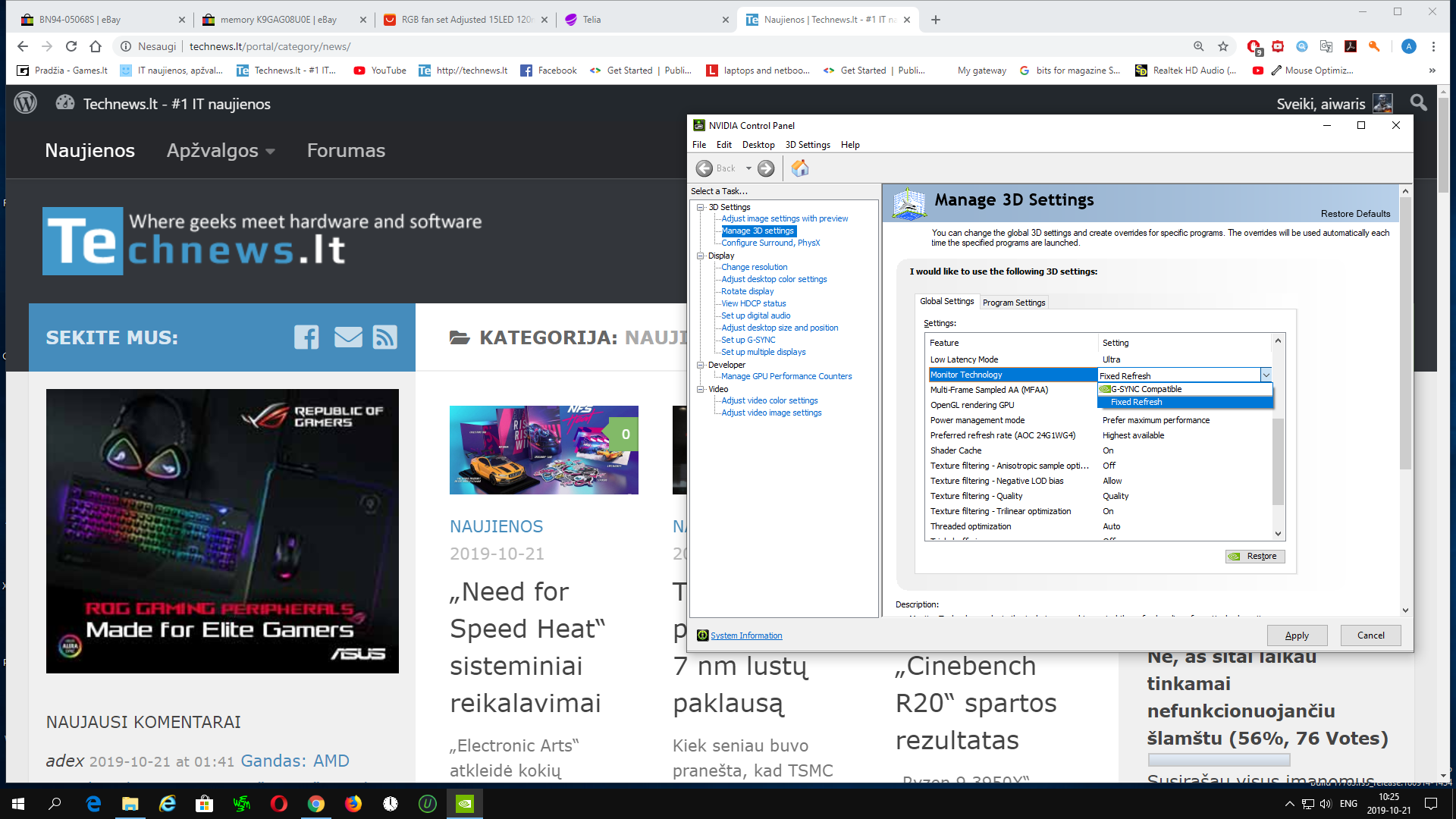The height and width of the screenshot is (819, 1456).
Task: Open Rotate display page
Action: tap(747, 291)
